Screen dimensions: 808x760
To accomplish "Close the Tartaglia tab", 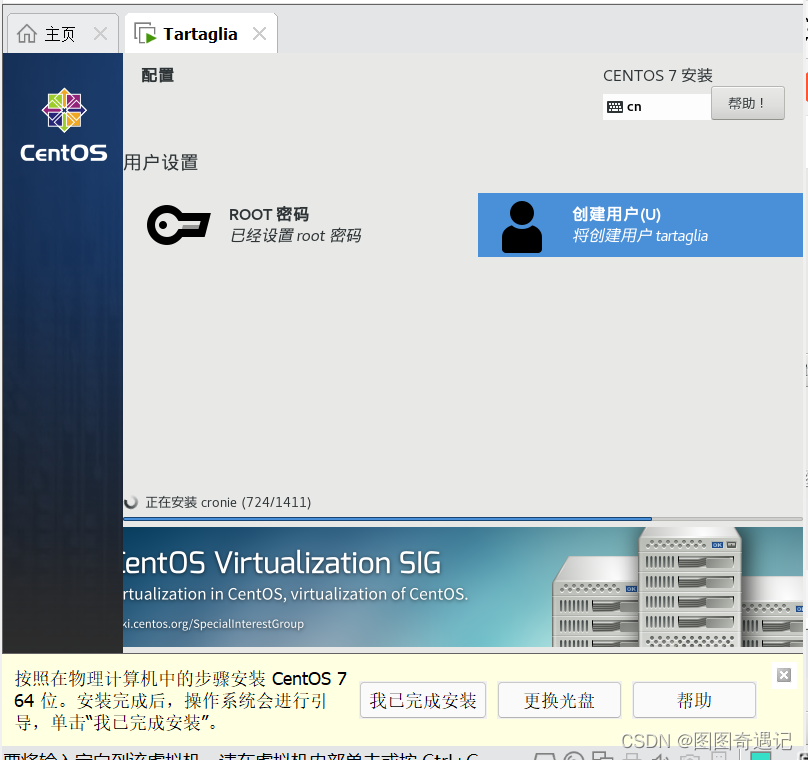I will pyautogui.click(x=259, y=34).
